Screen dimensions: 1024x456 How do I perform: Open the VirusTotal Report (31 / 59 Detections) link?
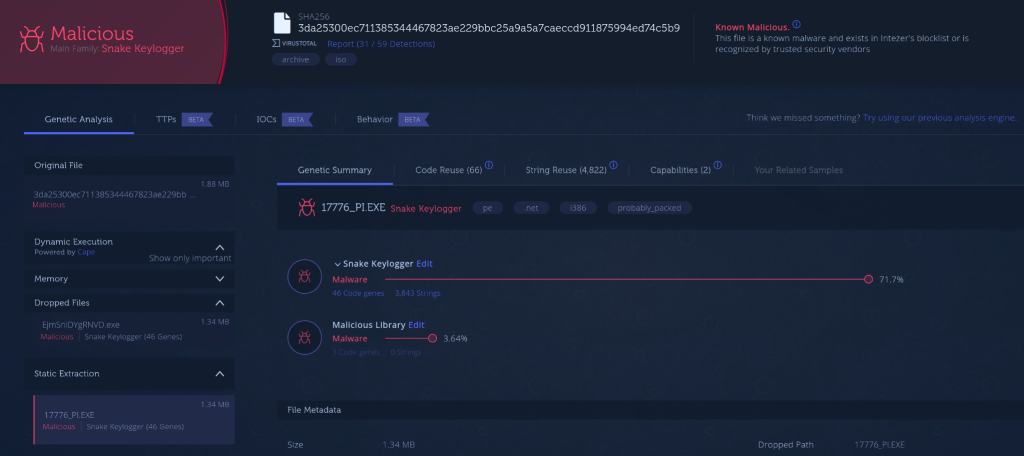[x=381, y=44]
